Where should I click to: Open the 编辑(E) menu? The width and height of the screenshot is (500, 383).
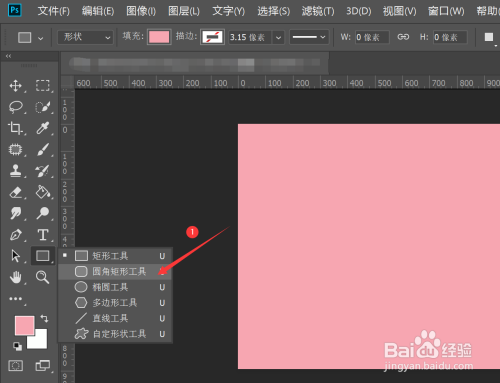(98, 11)
